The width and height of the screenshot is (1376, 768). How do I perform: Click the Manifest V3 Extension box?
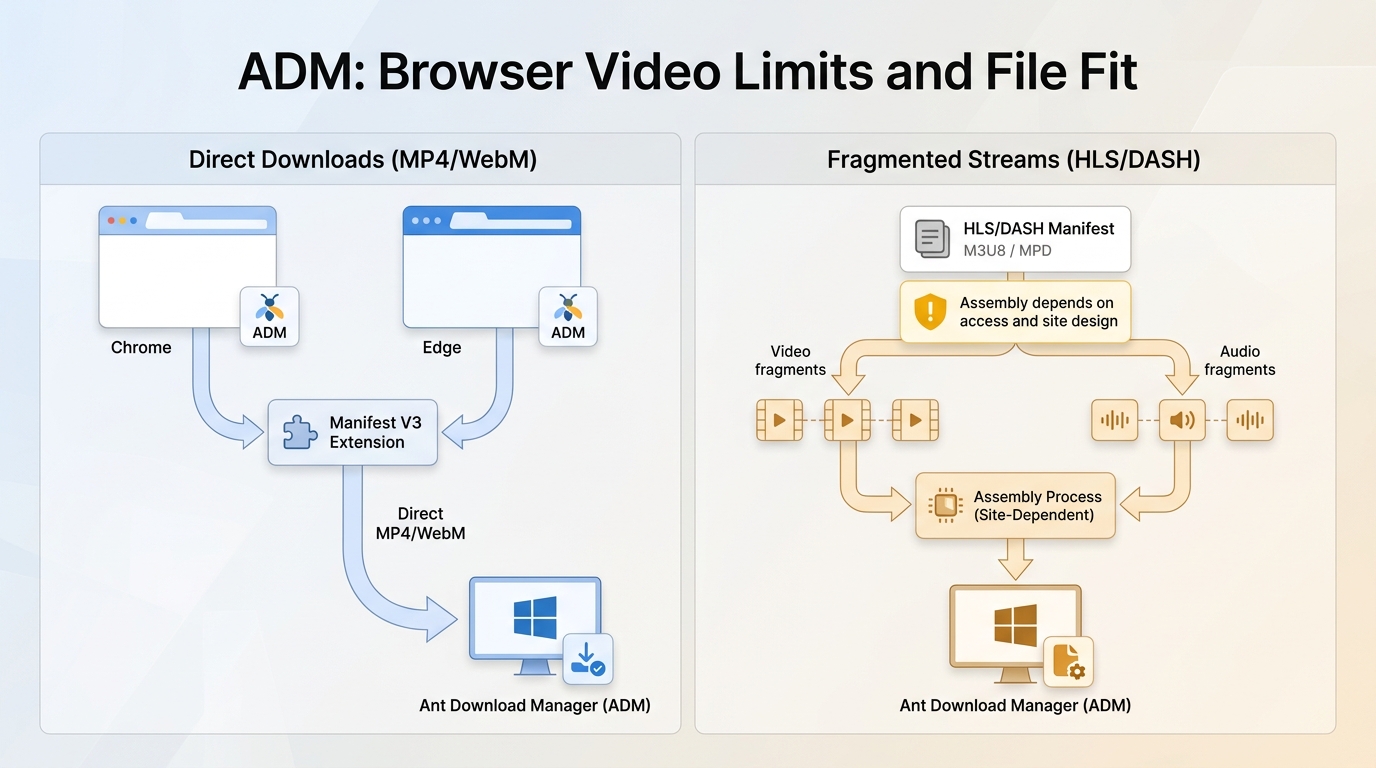[353, 432]
